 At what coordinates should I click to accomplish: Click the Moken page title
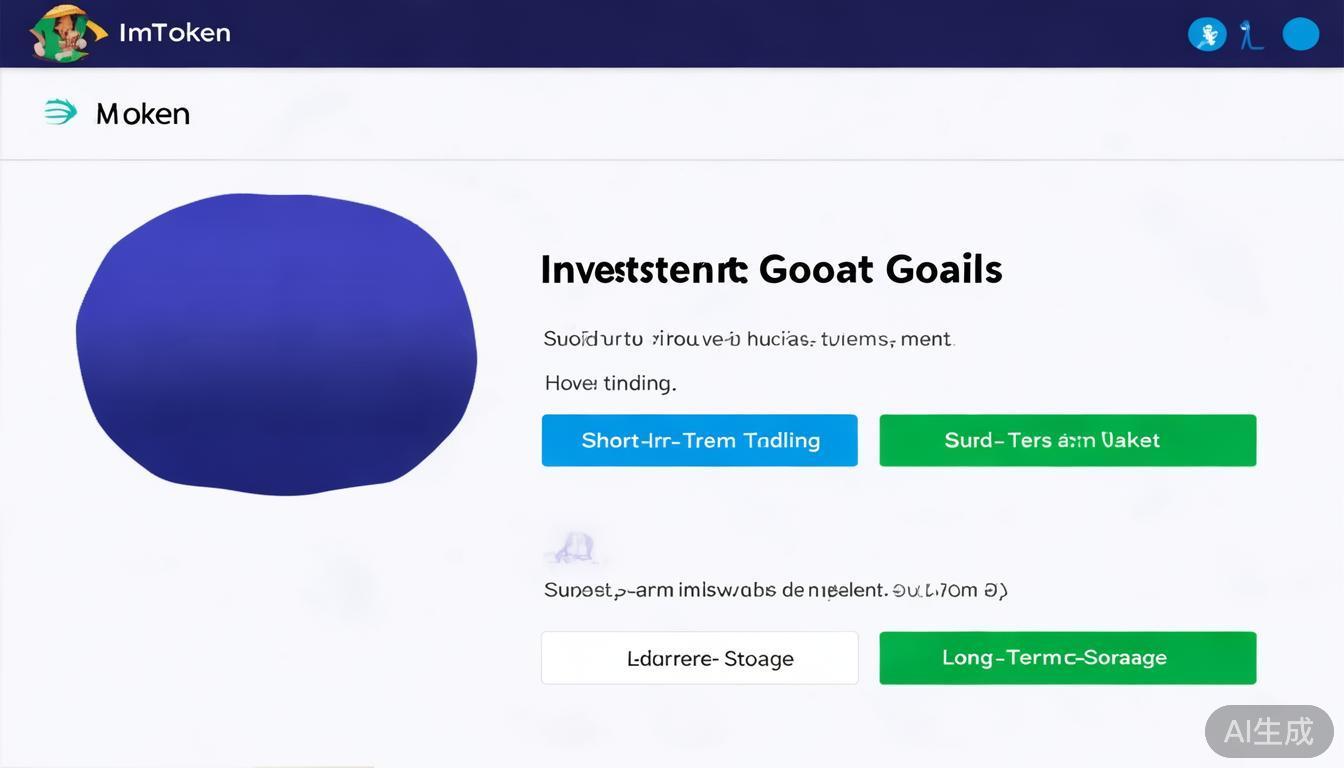[143, 114]
